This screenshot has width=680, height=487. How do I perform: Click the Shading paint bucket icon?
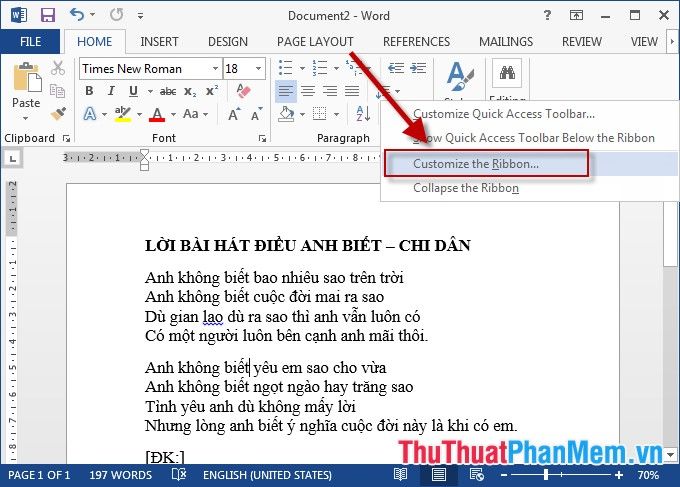pyautogui.click(x=286, y=114)
